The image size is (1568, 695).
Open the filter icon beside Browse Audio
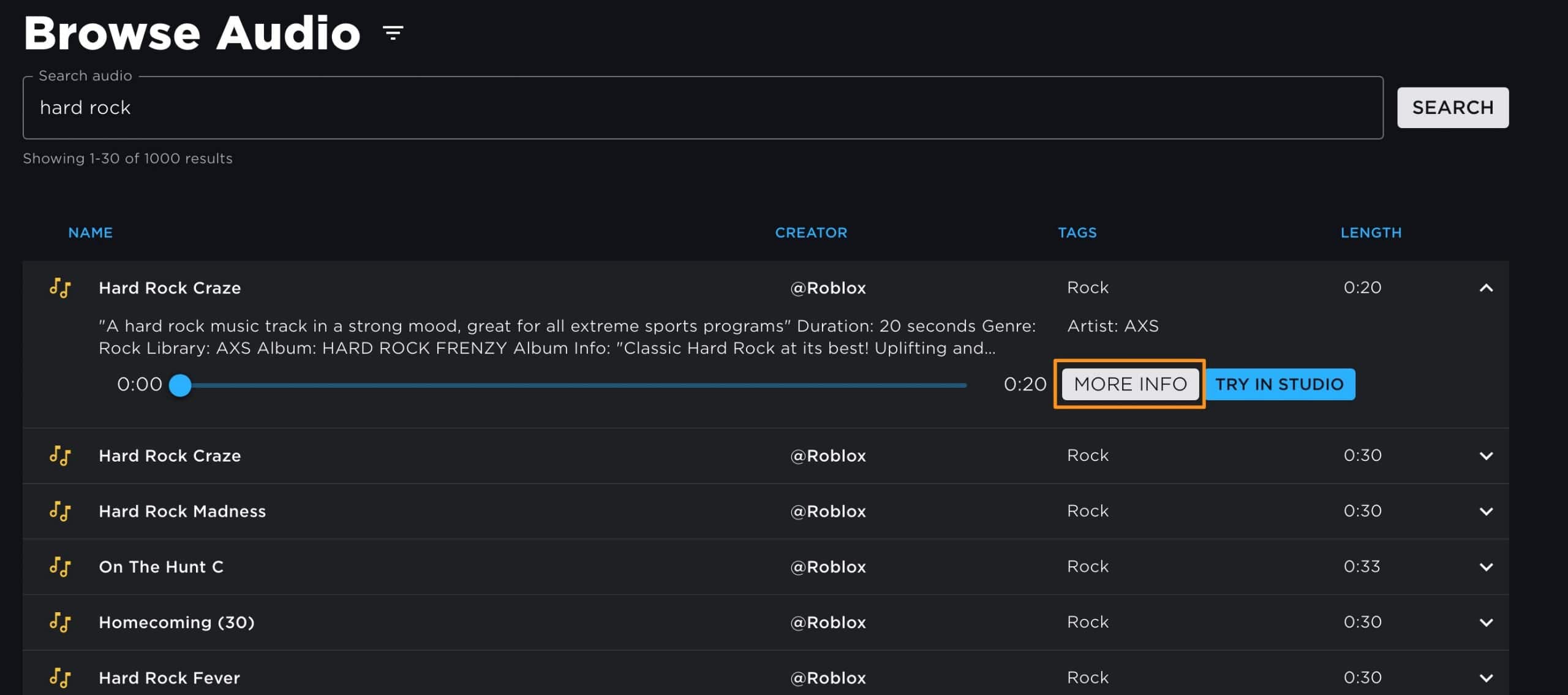(x=393, y=32)
